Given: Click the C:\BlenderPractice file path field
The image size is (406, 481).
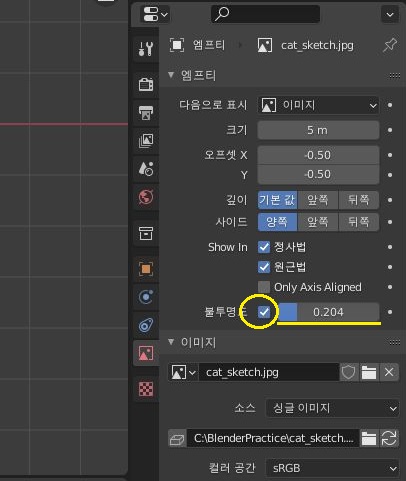Looking at the screenshot, I should pos(273,438).
